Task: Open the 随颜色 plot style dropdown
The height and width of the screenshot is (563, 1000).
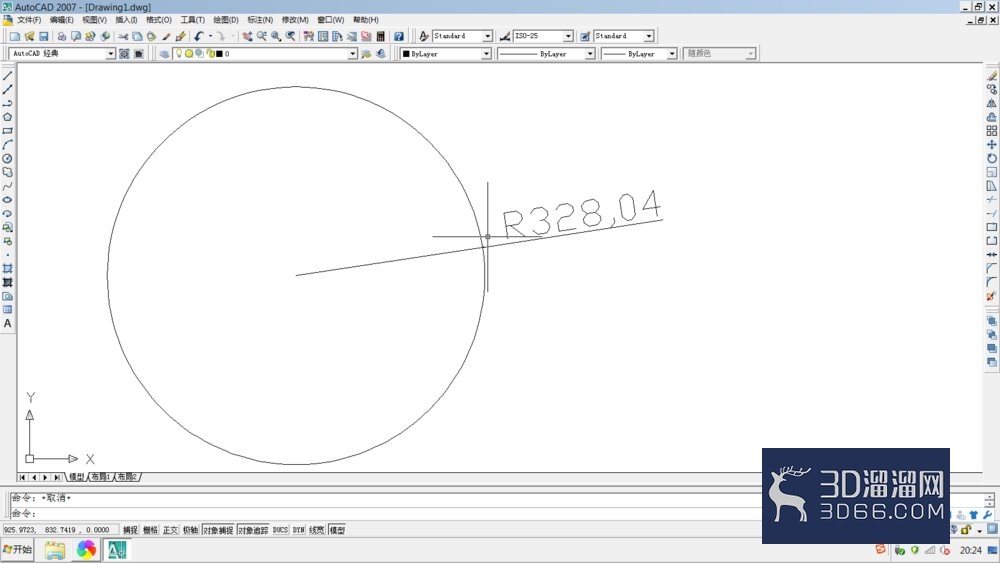Action: click(x=751, y=54)
